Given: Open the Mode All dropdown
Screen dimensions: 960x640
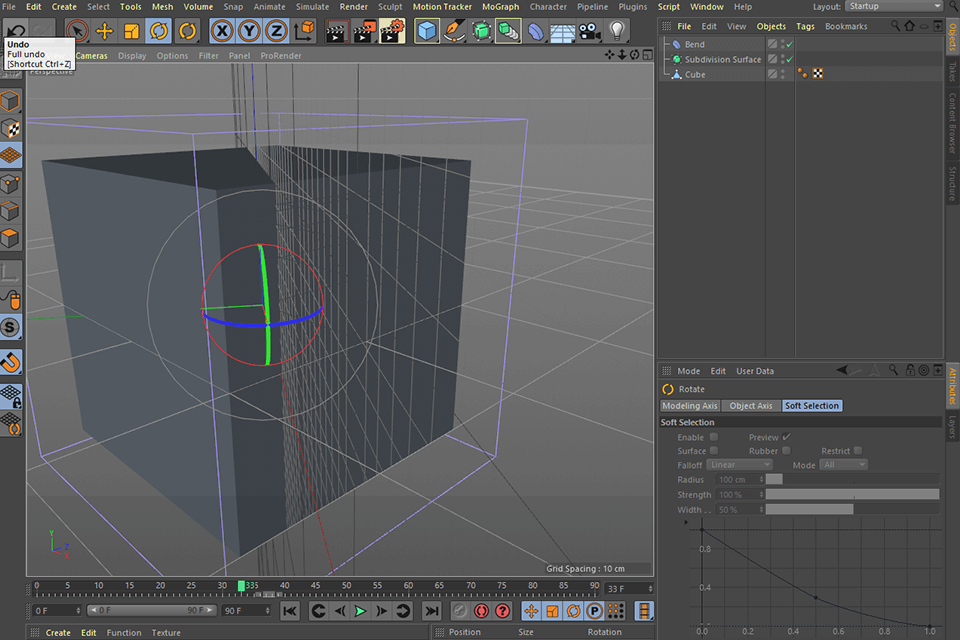Looking at the screenshot, I should click(843, 465).
